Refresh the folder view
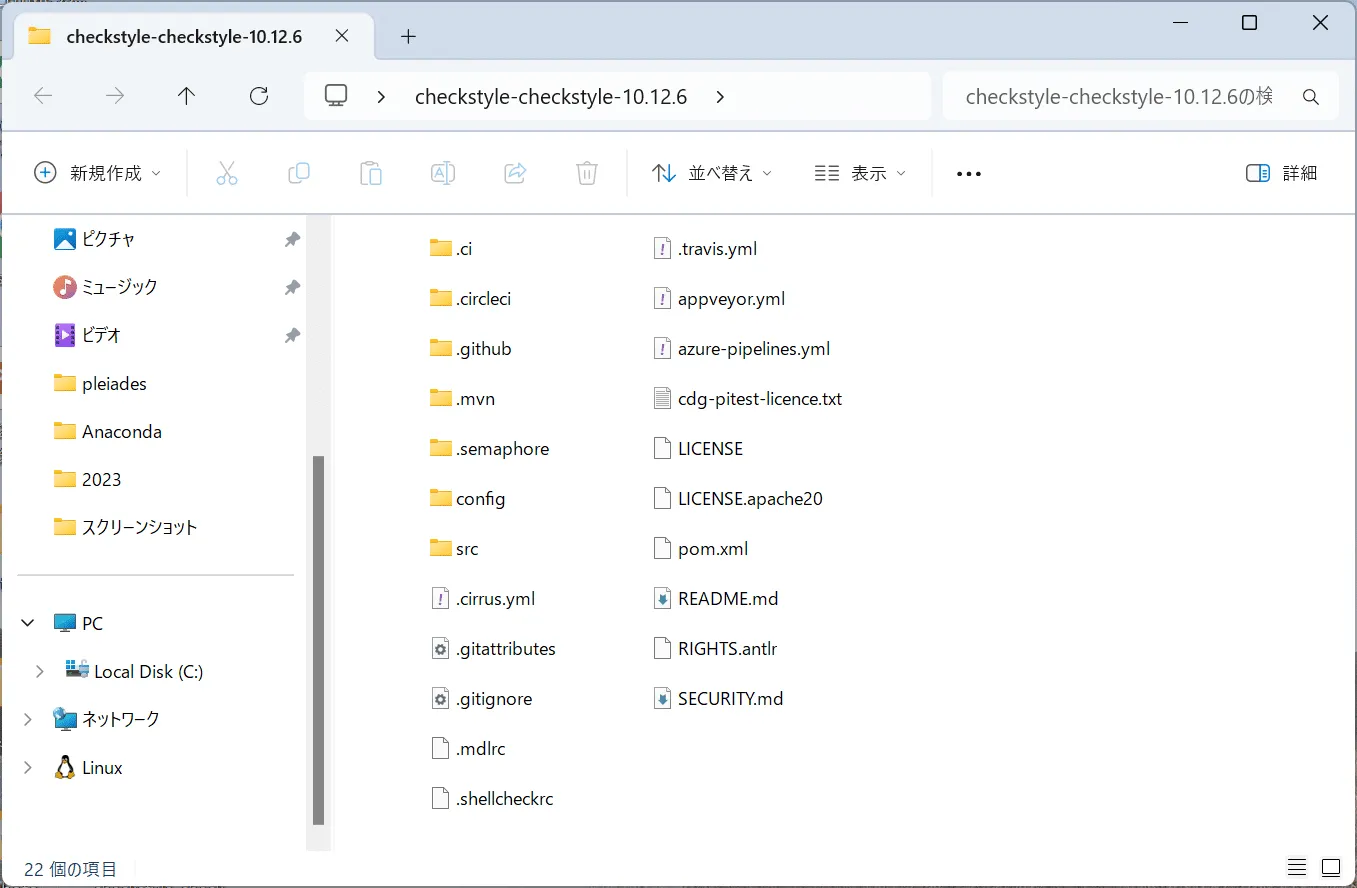 (x=259, y=96)
